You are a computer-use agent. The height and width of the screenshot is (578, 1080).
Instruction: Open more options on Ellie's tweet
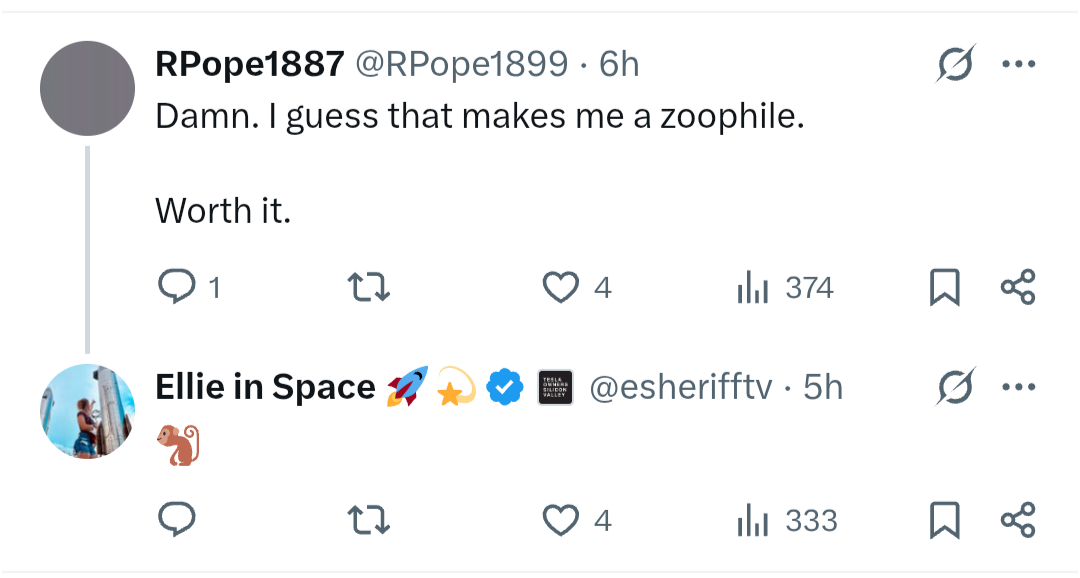[x=1019, y=386]
